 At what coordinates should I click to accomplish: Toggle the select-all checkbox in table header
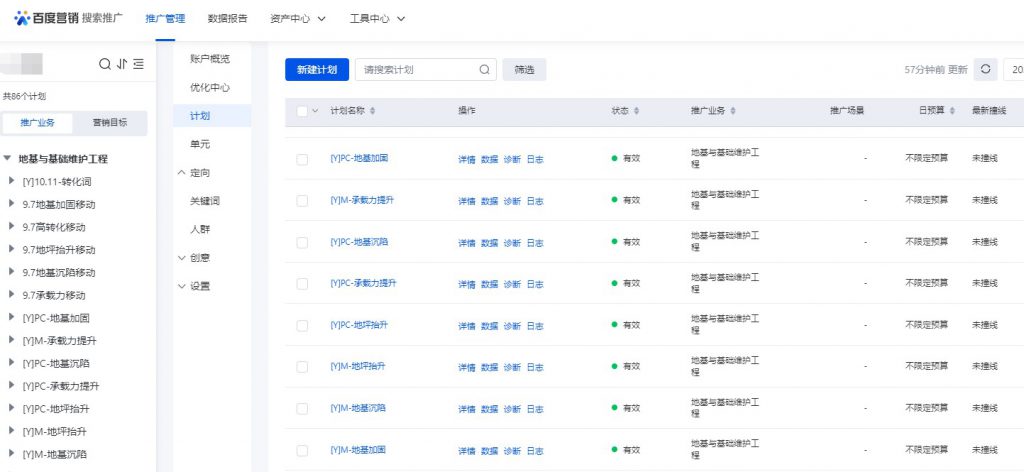click(302, 111)
